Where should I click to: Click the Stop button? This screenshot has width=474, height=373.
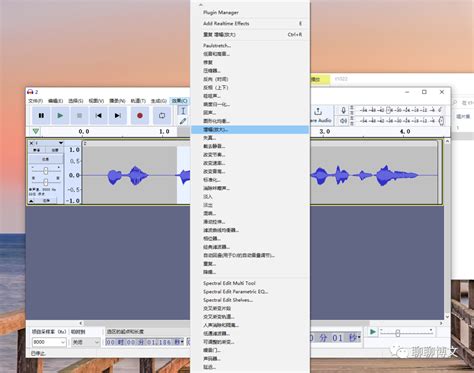point(79,116)
